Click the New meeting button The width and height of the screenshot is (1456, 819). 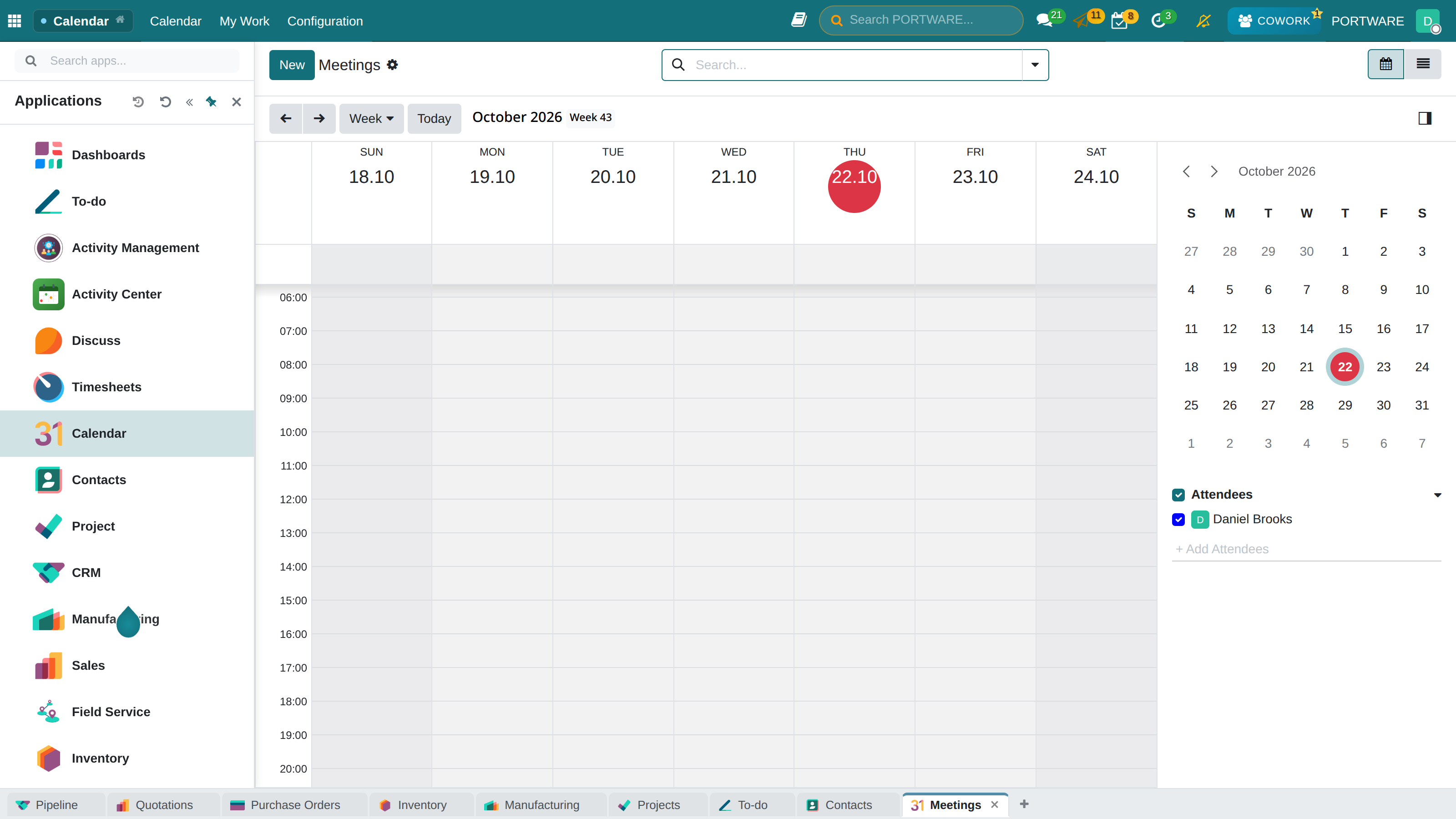[x=292, y=65]
